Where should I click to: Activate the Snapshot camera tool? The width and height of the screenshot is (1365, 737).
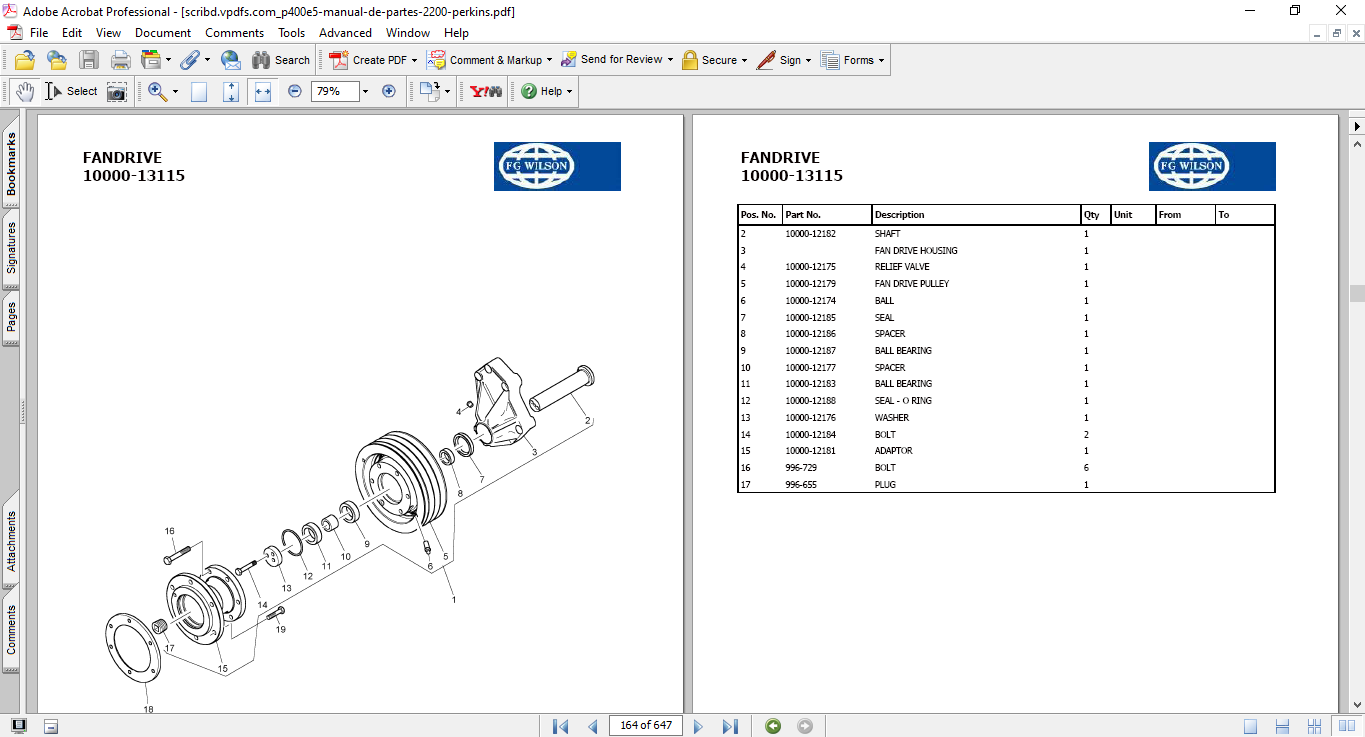(117, 91)
